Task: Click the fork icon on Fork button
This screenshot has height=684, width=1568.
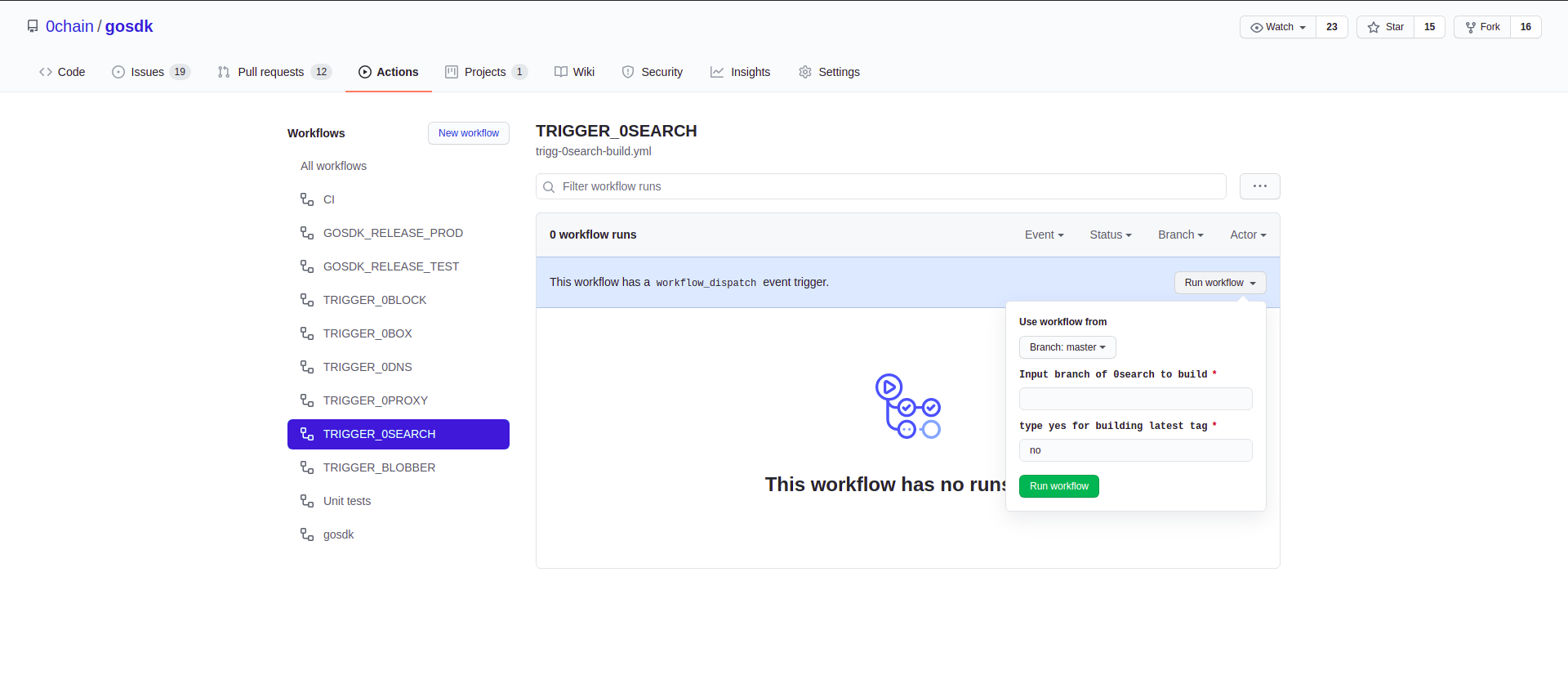Action: tap(1471, 27)
